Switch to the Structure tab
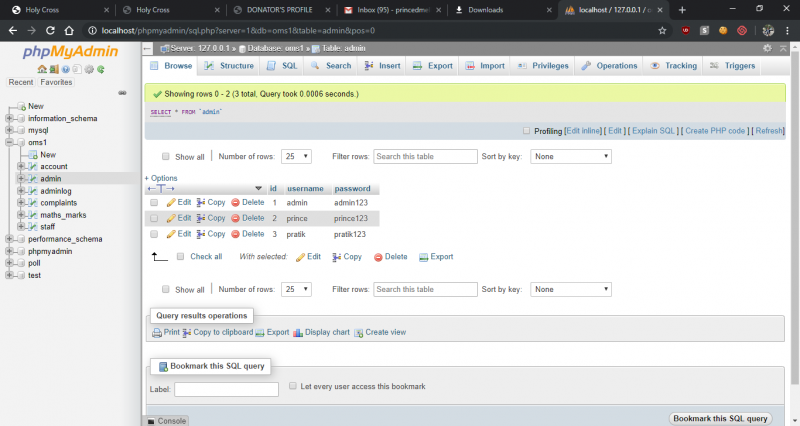 pyautogui.click(x=229, y=65)
